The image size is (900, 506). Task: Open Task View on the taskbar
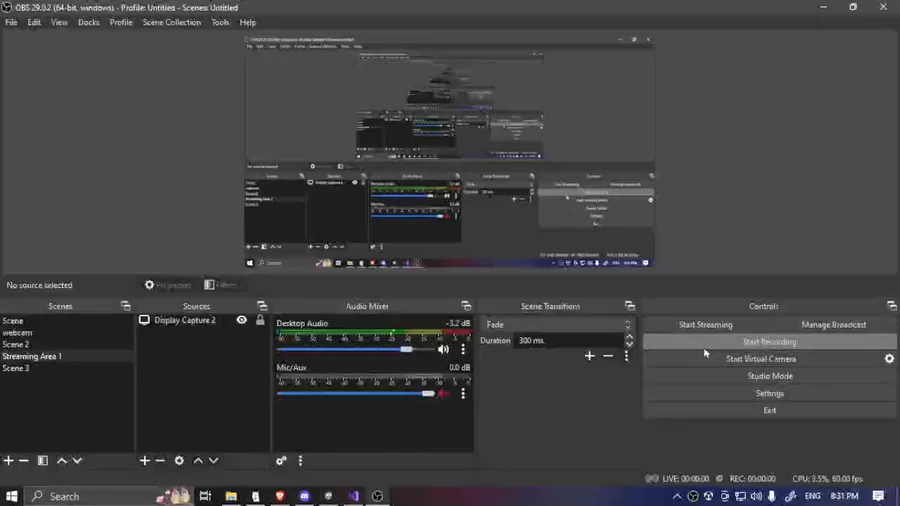click(x=205, y=496)
